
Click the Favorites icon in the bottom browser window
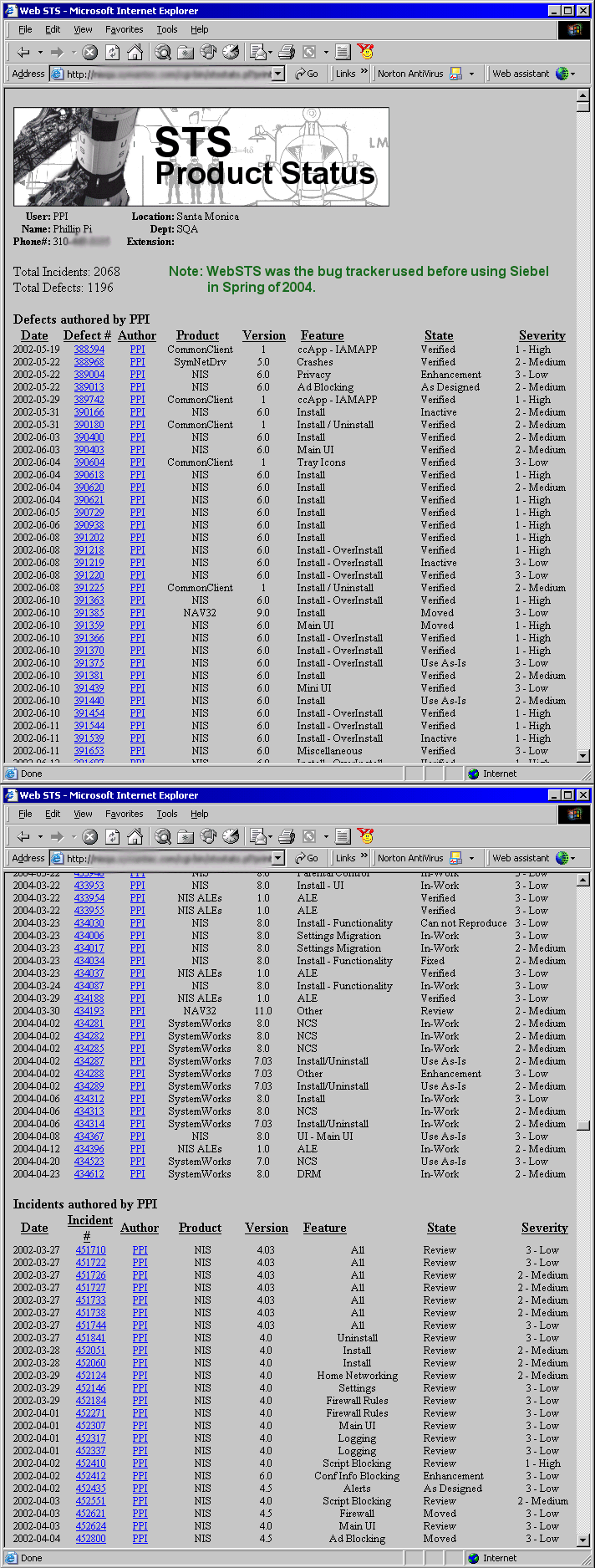pyautogui.click(x=186, y=836)
